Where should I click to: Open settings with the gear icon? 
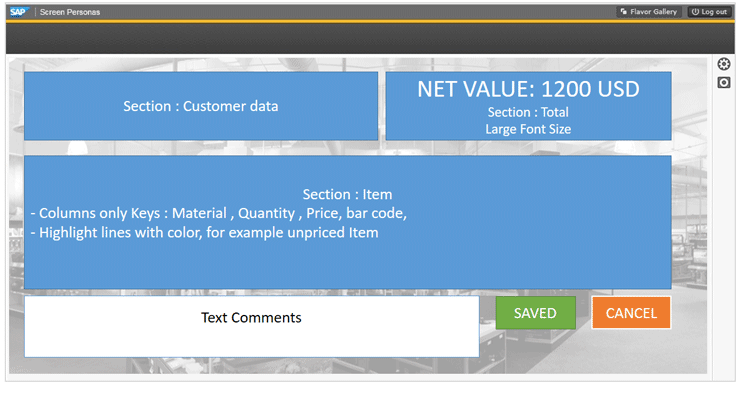tap(724, 64)
